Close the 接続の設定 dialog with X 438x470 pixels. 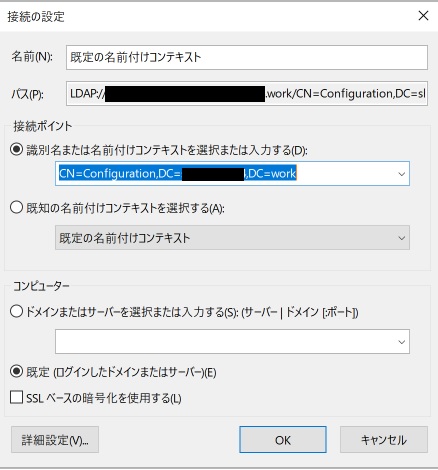423,16
